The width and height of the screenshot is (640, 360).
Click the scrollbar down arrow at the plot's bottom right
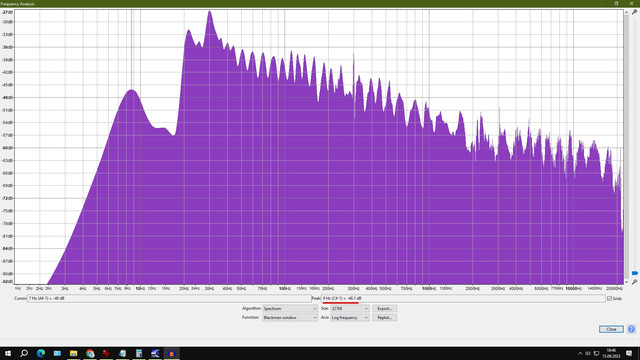(626, 282)
